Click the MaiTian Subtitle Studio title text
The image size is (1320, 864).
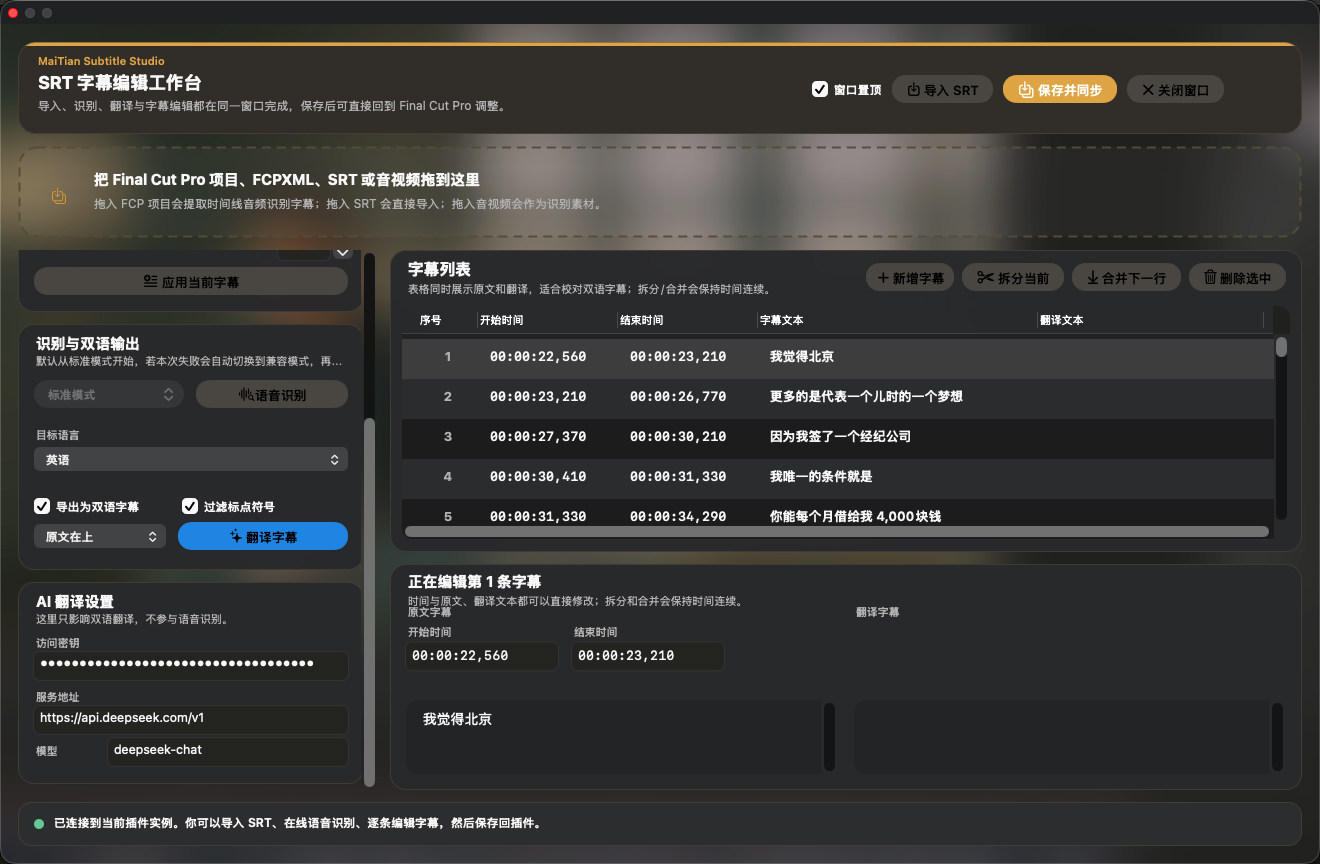101,61
